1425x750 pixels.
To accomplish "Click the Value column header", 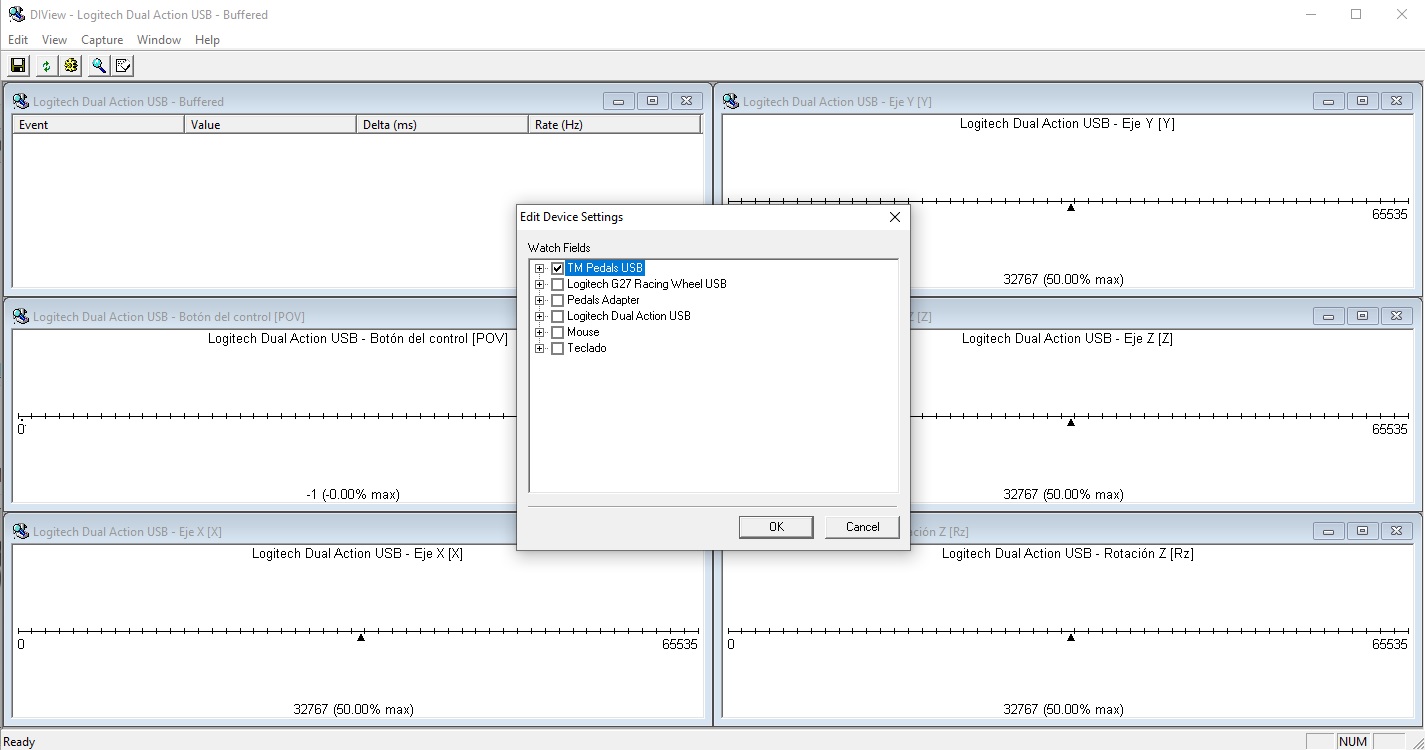I will pos(270,125).
